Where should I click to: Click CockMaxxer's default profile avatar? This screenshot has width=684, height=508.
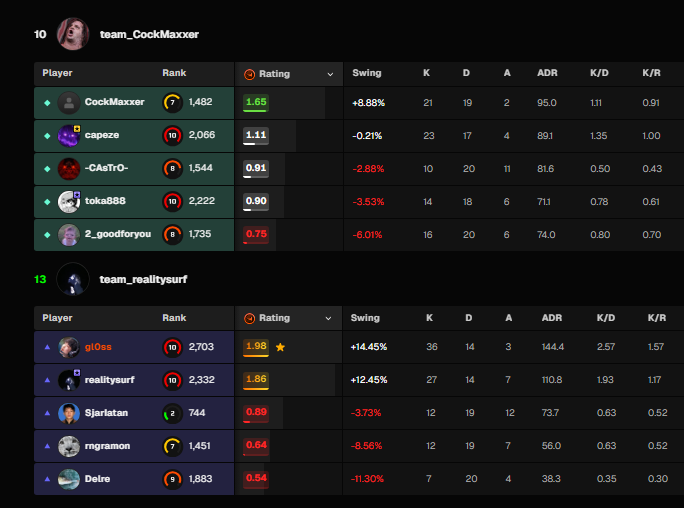(69, 103)
